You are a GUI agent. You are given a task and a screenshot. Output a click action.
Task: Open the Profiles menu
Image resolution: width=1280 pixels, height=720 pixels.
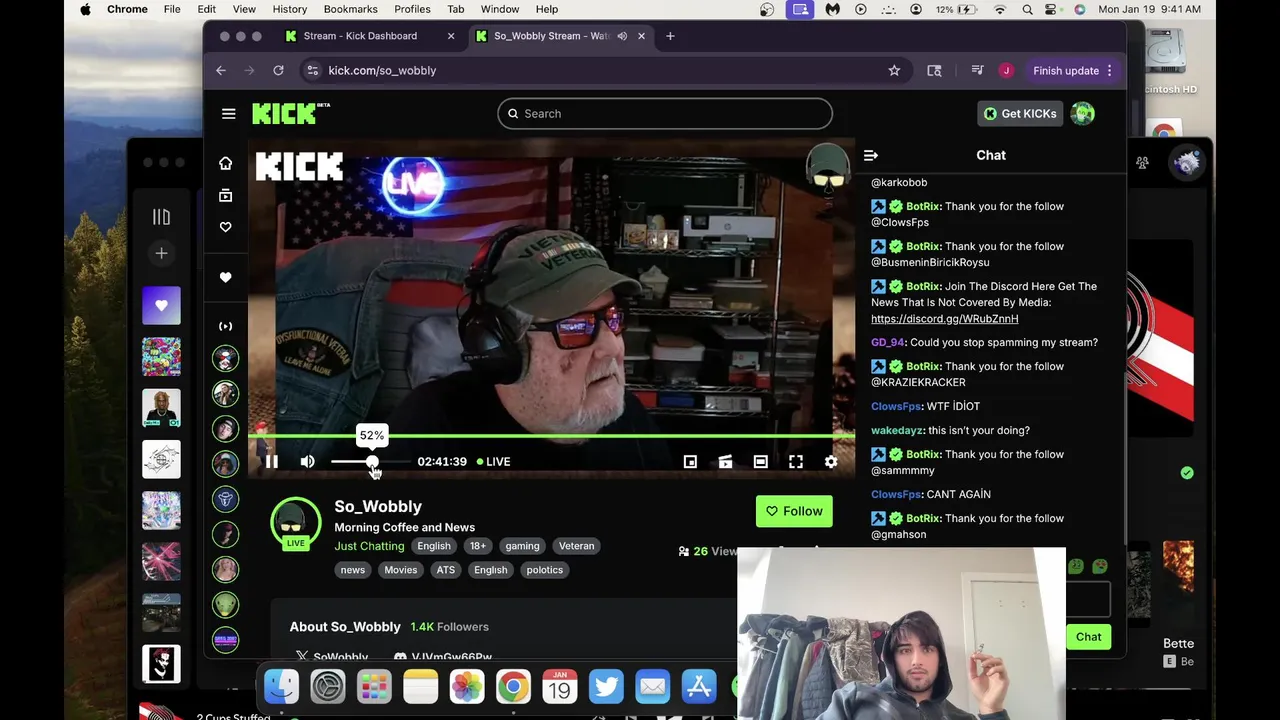tap(412, 9)
